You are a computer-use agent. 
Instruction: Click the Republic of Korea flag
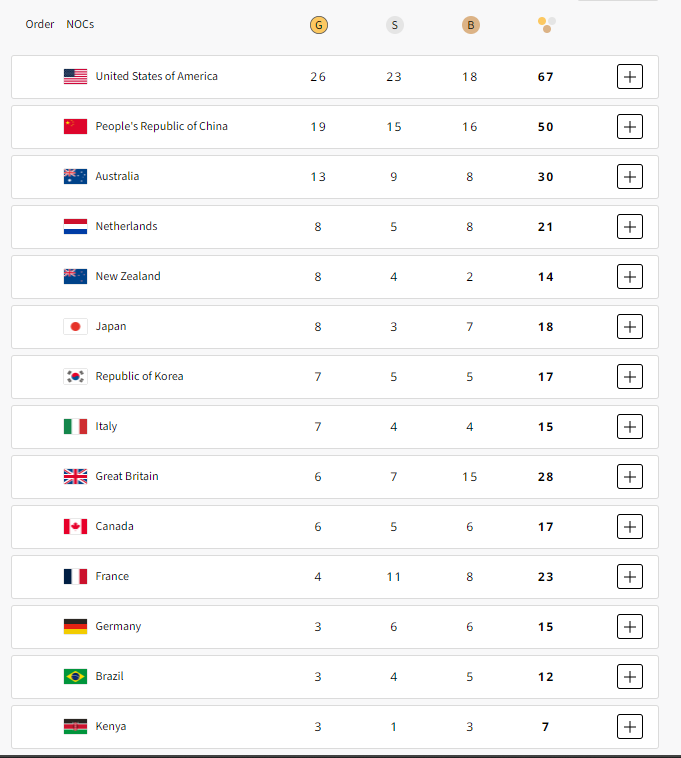75,376
